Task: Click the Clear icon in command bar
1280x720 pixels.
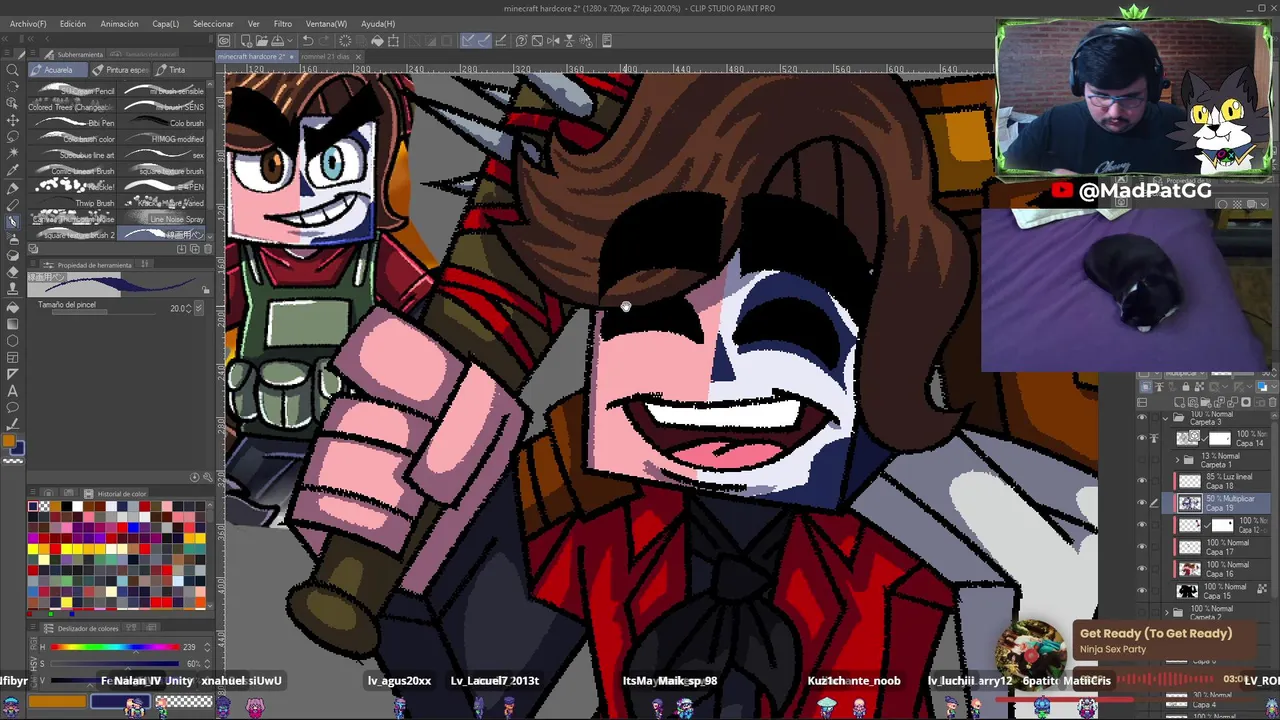Action: point(345,41)
